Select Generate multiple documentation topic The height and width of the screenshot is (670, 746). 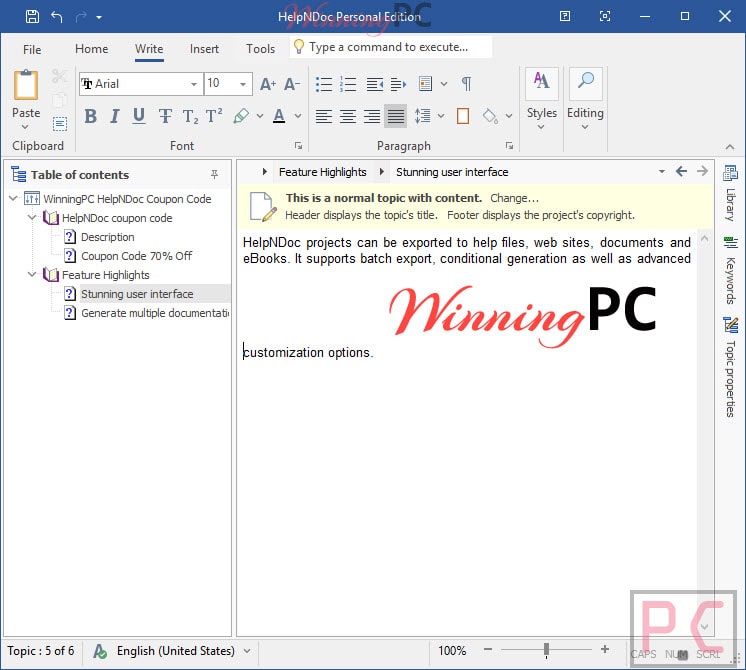155,313
